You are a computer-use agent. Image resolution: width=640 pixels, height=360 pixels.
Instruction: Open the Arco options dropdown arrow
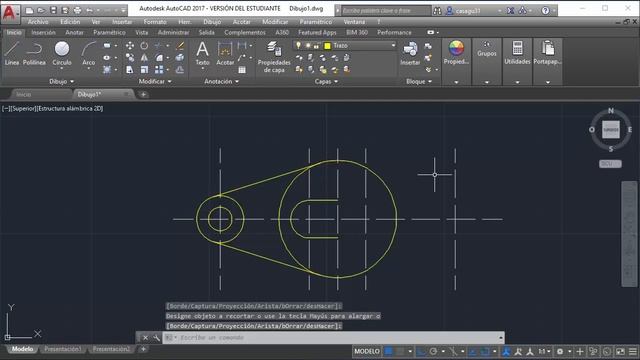coord(89,69)
